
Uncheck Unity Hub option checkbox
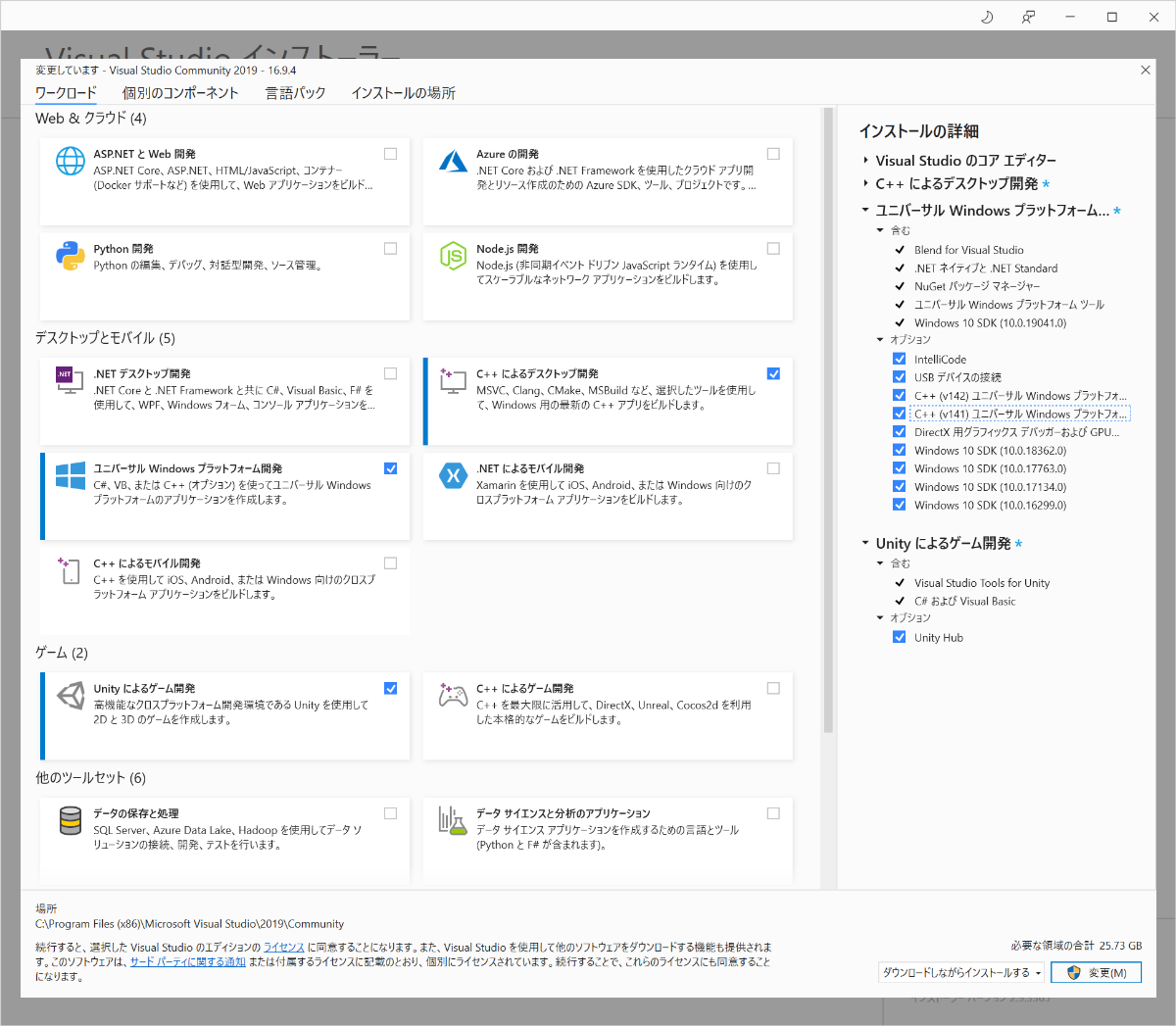coord(899,637)
